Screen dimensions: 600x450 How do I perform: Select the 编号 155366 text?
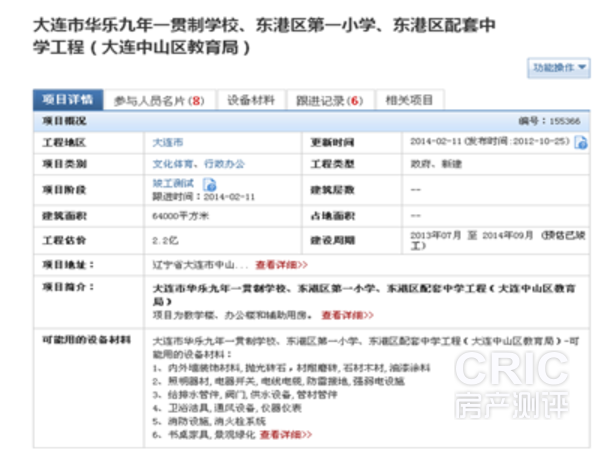[549, 121]
